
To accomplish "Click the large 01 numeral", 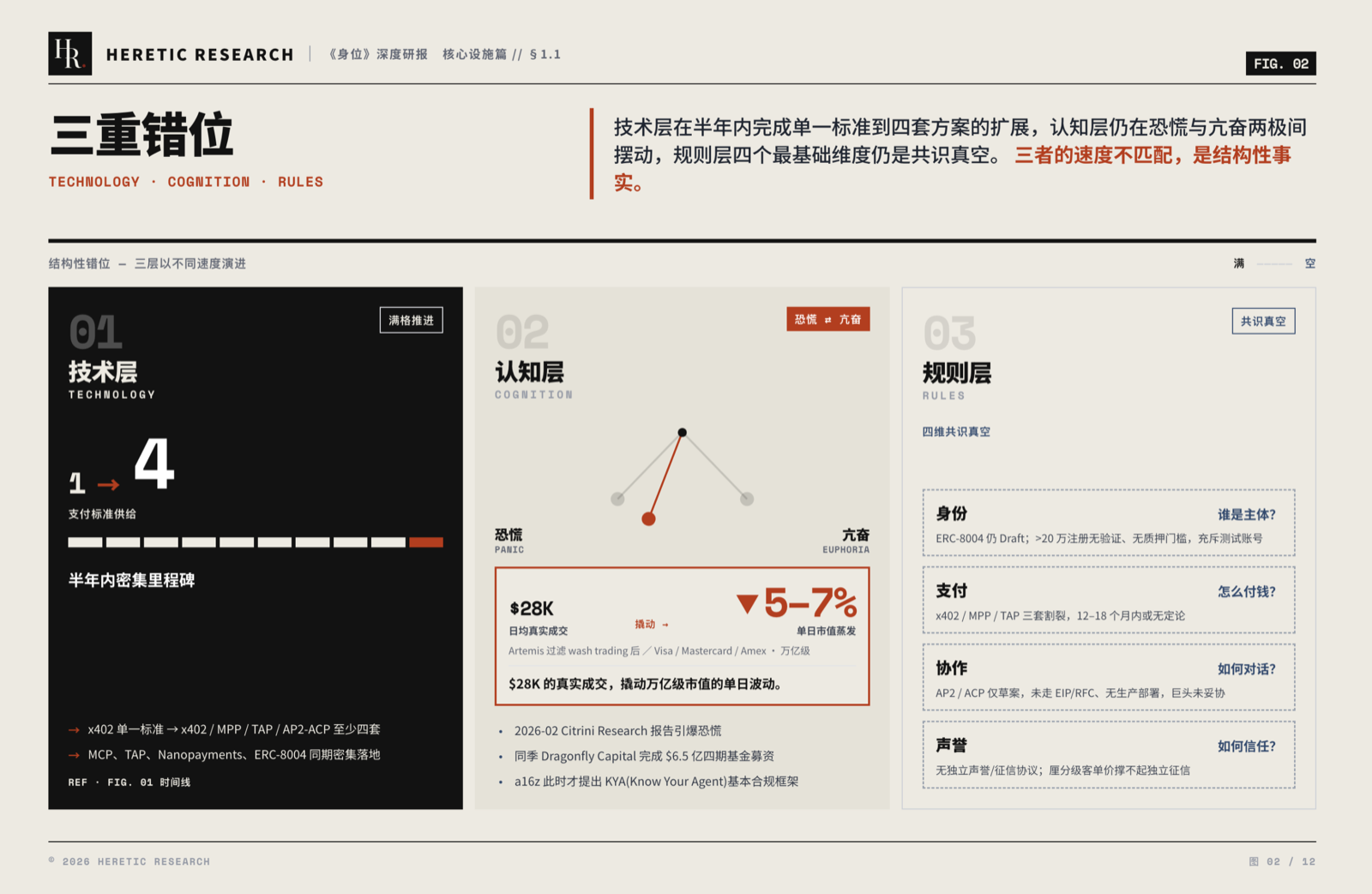I will pyautogui.click(x=96, y=333).
